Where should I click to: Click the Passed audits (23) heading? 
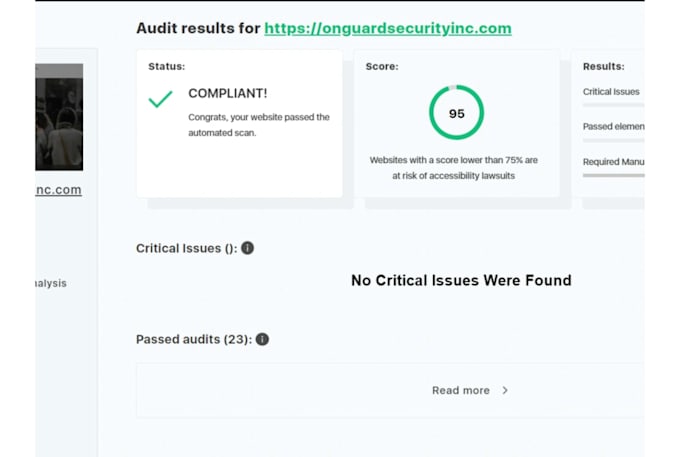(x=194, y=339)
